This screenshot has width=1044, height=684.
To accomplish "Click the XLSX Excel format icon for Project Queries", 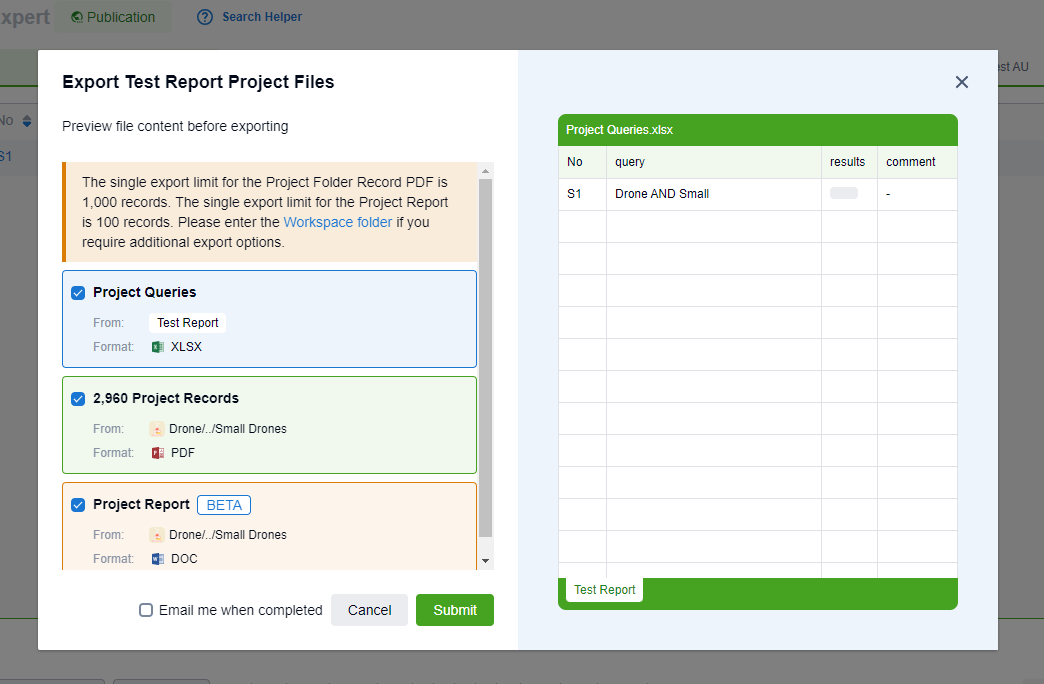I will (157, 346).
